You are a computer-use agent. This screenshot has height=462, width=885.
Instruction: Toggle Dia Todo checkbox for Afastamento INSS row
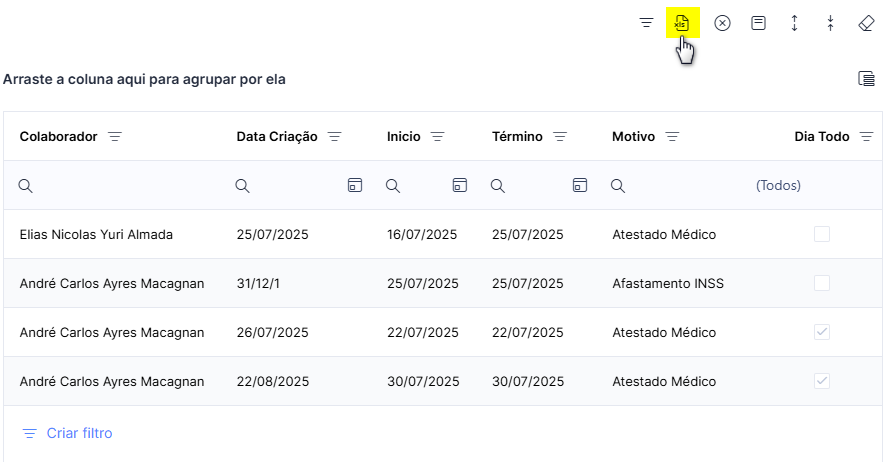tap(822, 283)
